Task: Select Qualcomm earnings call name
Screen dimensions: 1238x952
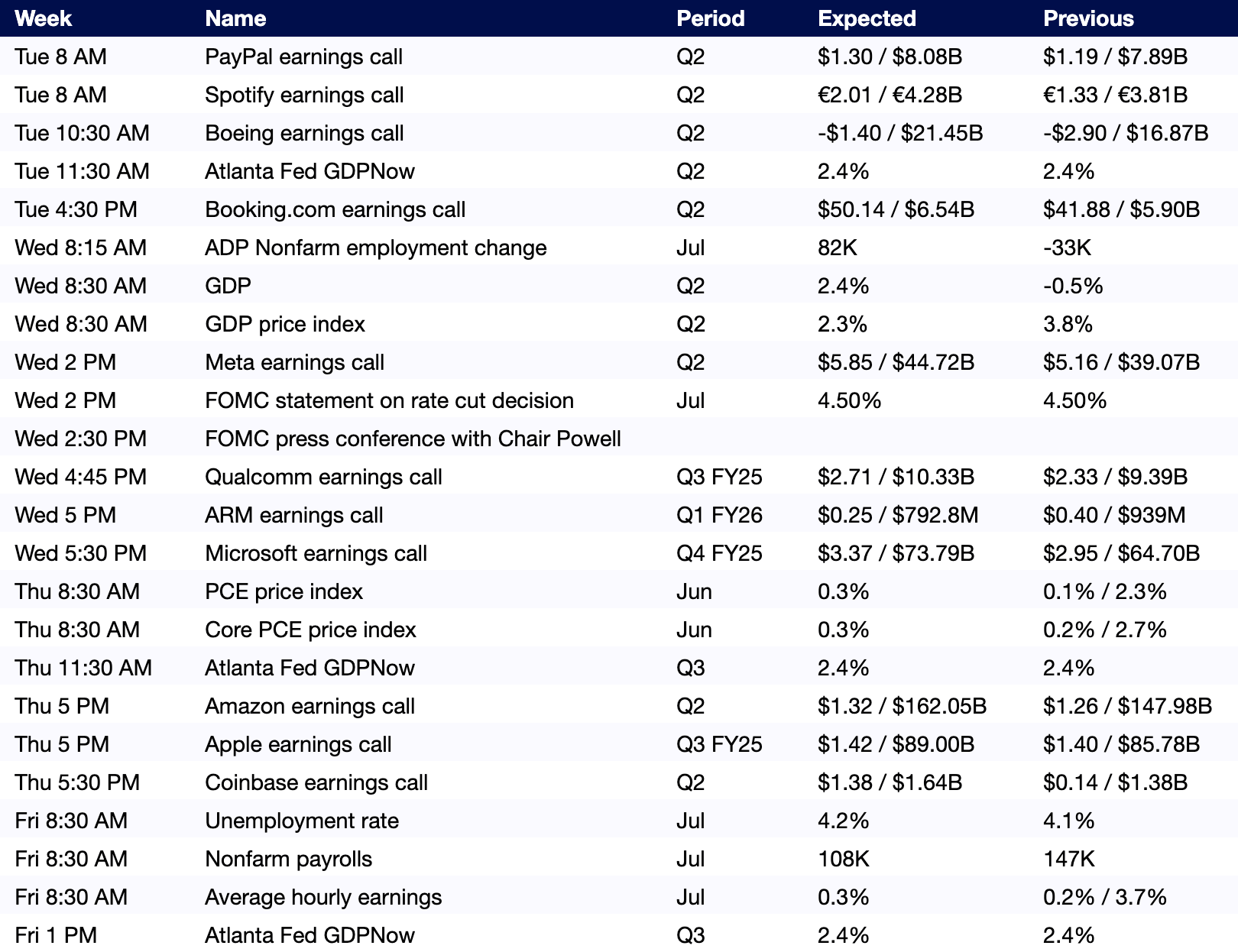Action: tap(323, 477)
